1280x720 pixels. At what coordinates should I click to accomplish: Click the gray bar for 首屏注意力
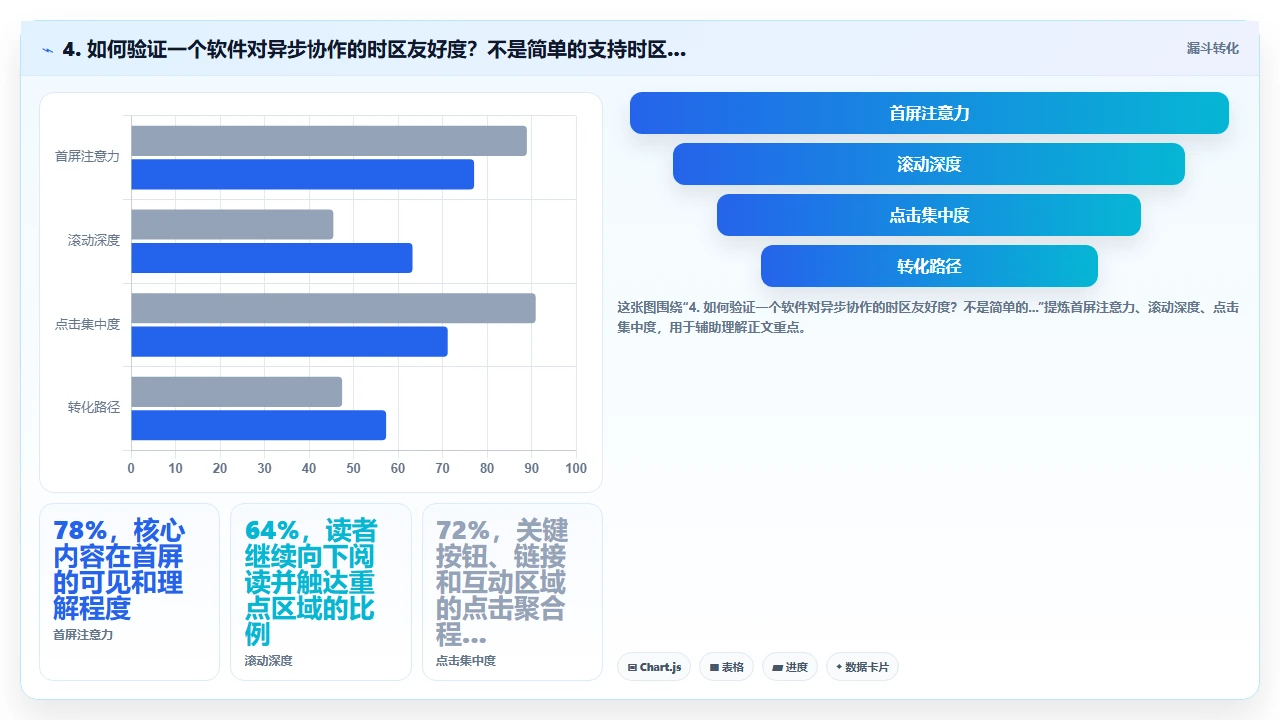click(329, 141)
